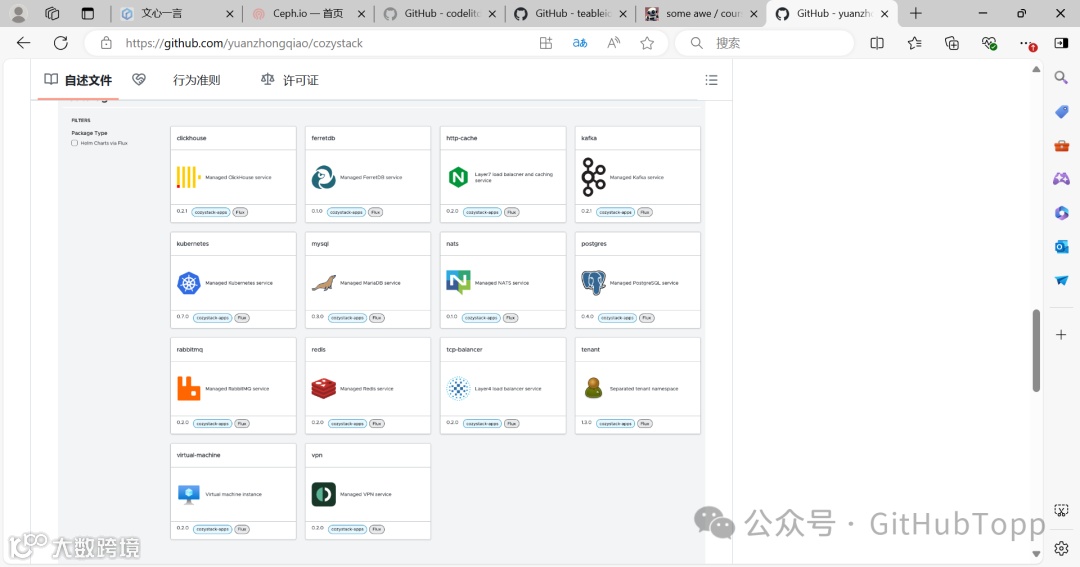Click the virtual-machine monitor icon

[188, 495]
